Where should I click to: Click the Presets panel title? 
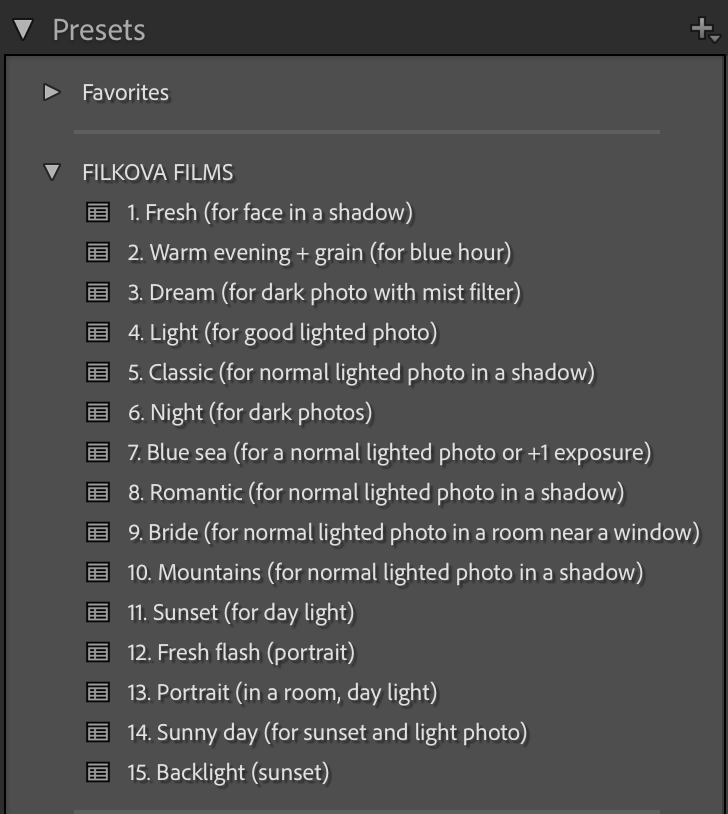98,30
